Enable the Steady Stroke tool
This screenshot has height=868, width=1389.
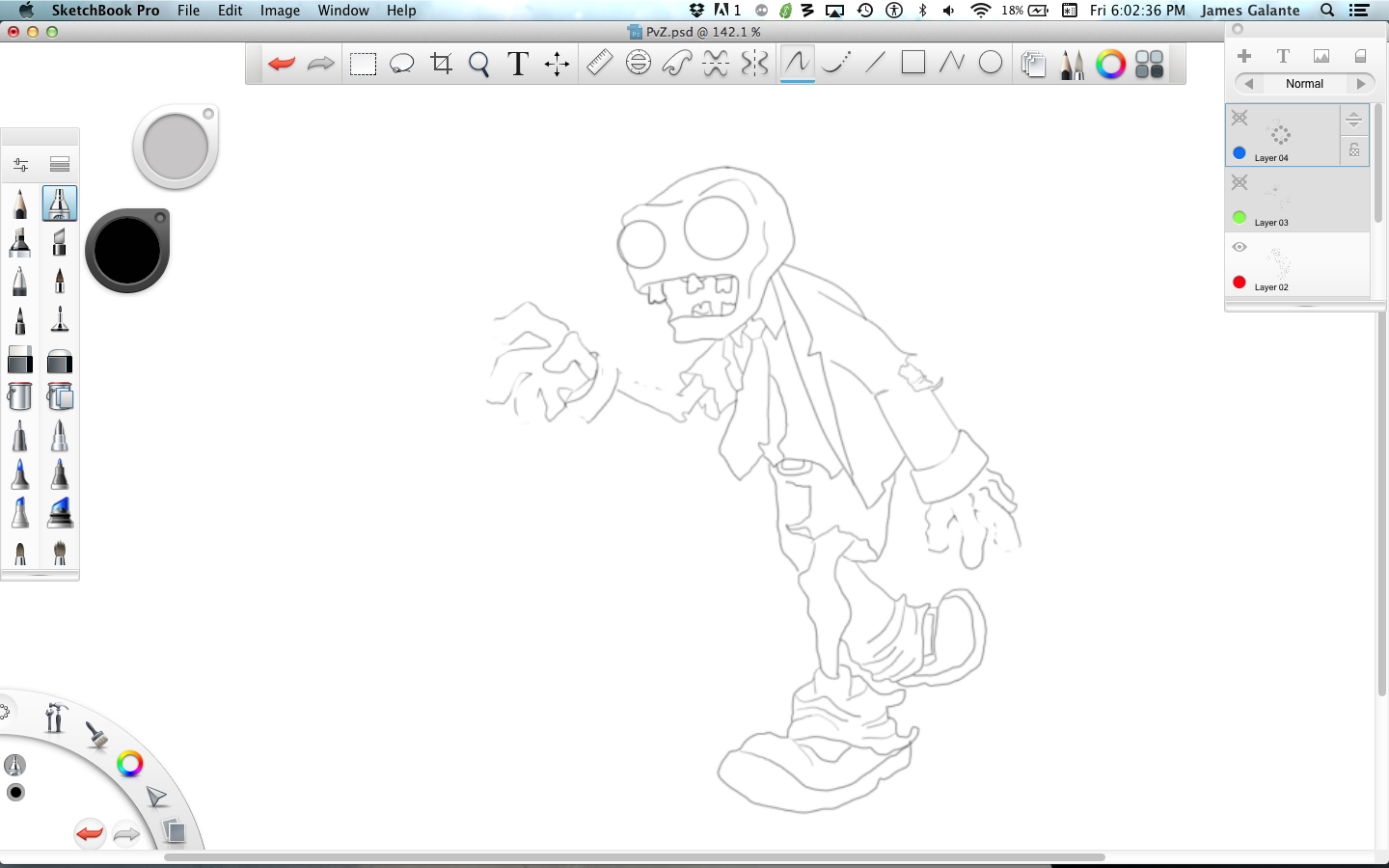click(x=836, y=64)
